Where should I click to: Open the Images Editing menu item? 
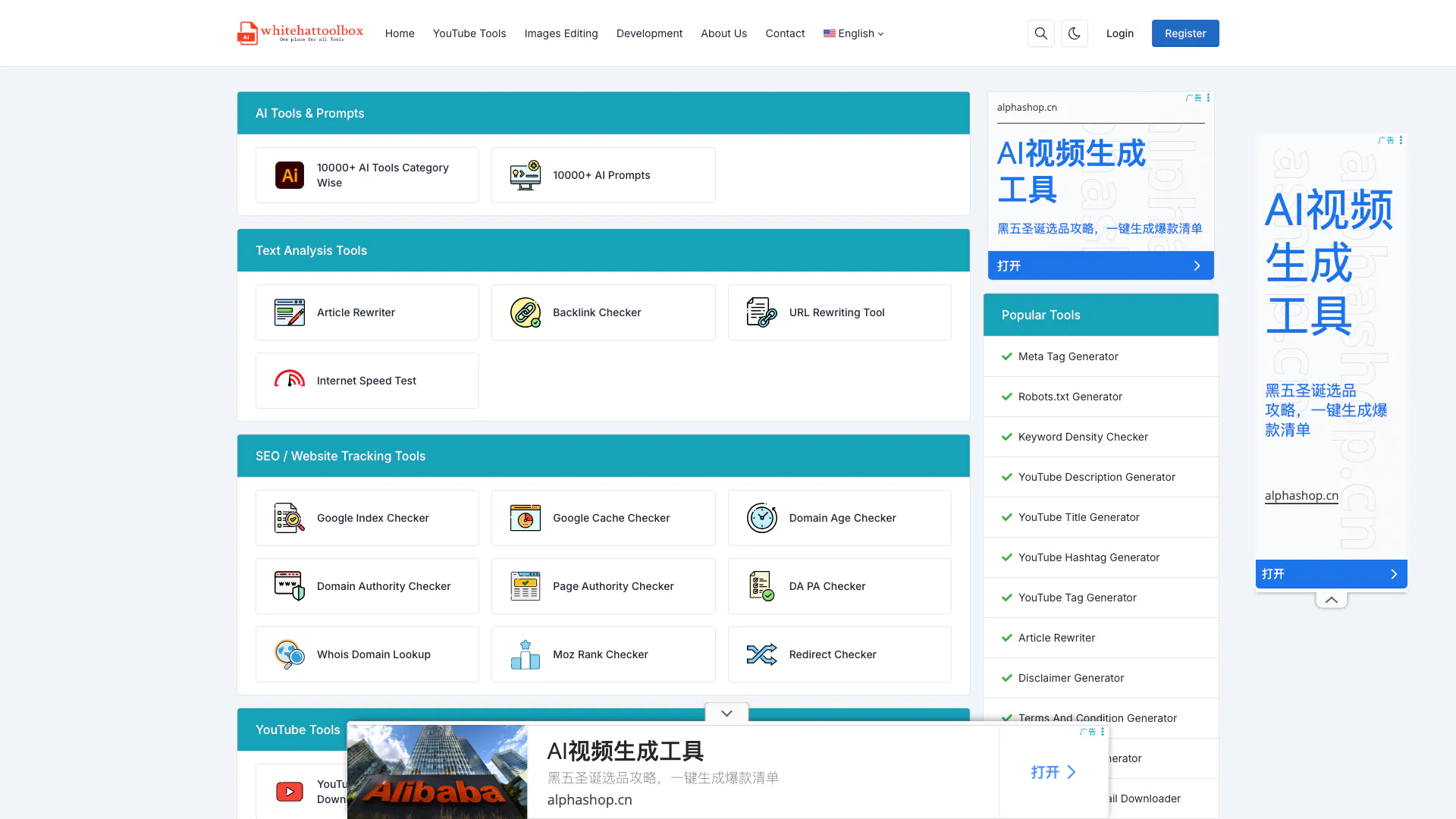560,33
